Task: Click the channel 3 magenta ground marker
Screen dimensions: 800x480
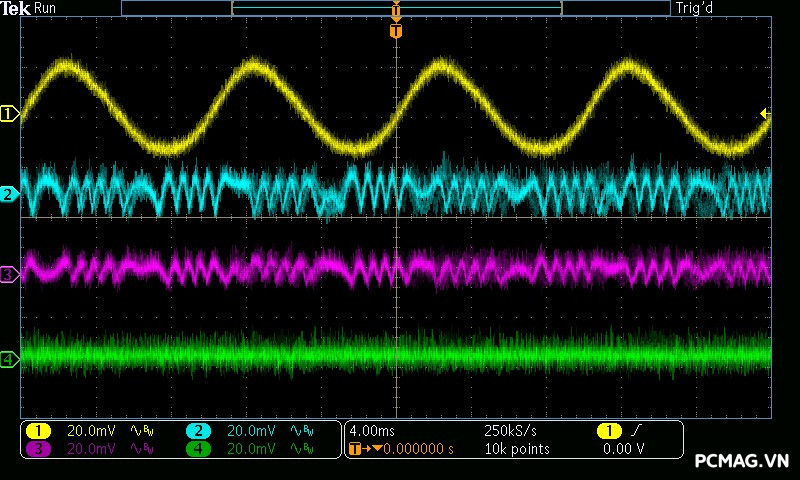Action: [9, 273]
